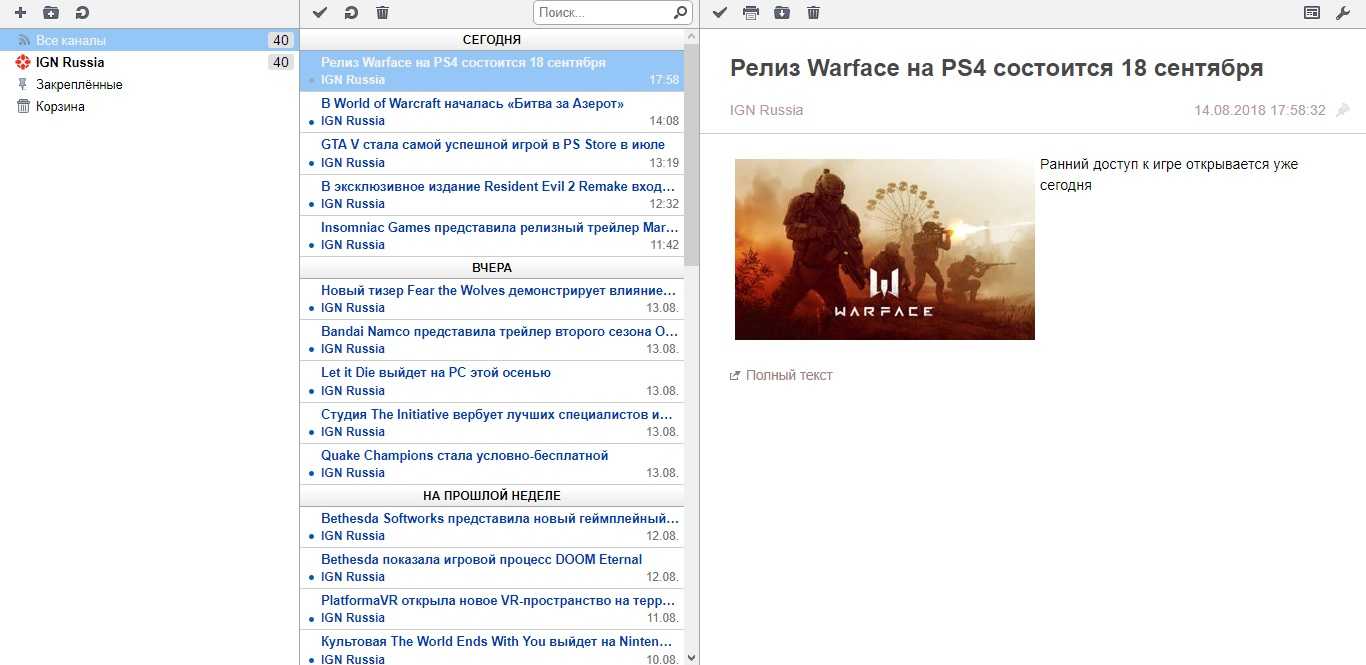
Task: Select Все каналы in the sidebar
Action: pos(70,41)
